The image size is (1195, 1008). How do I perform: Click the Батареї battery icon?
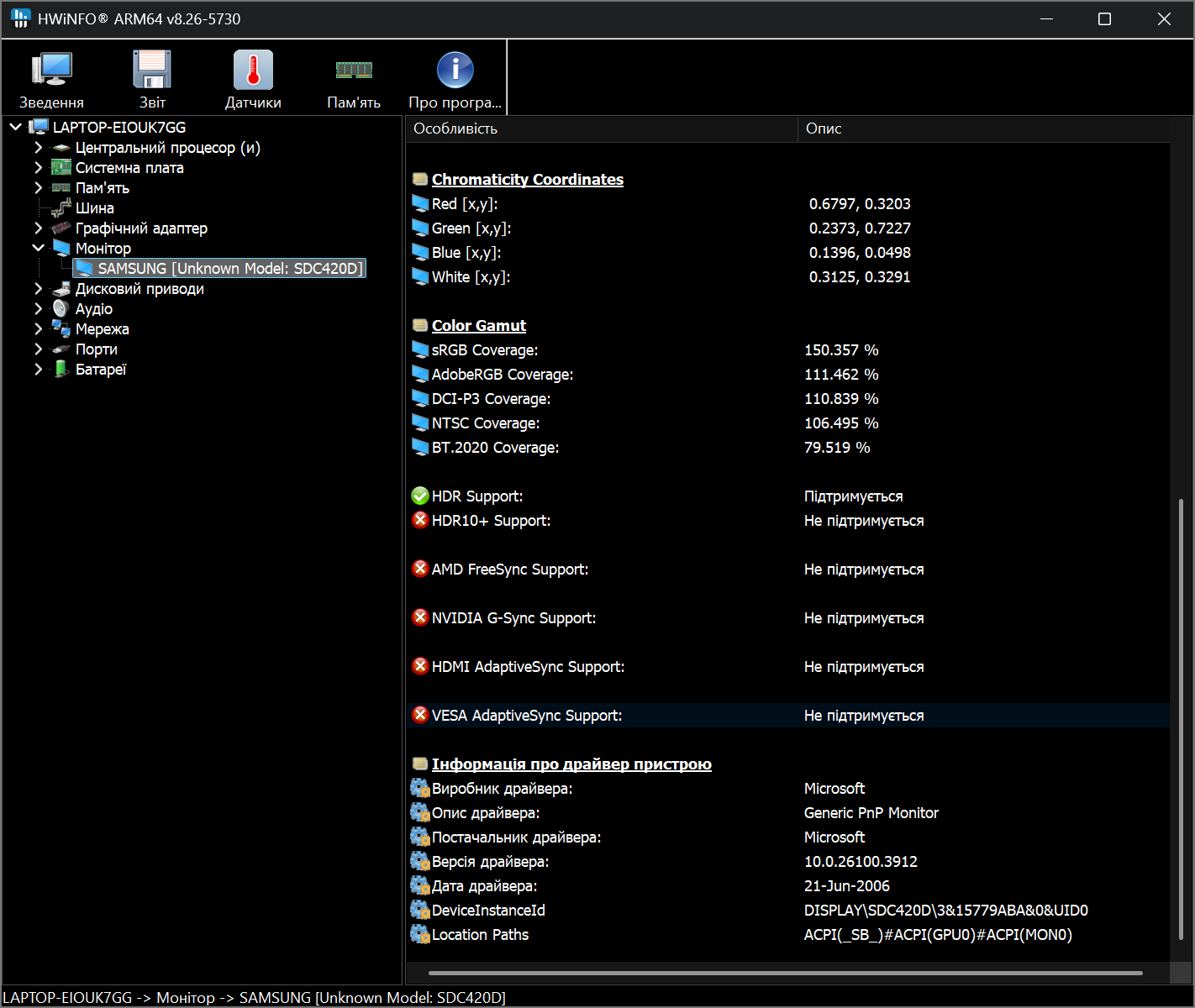tap(61, 369)
